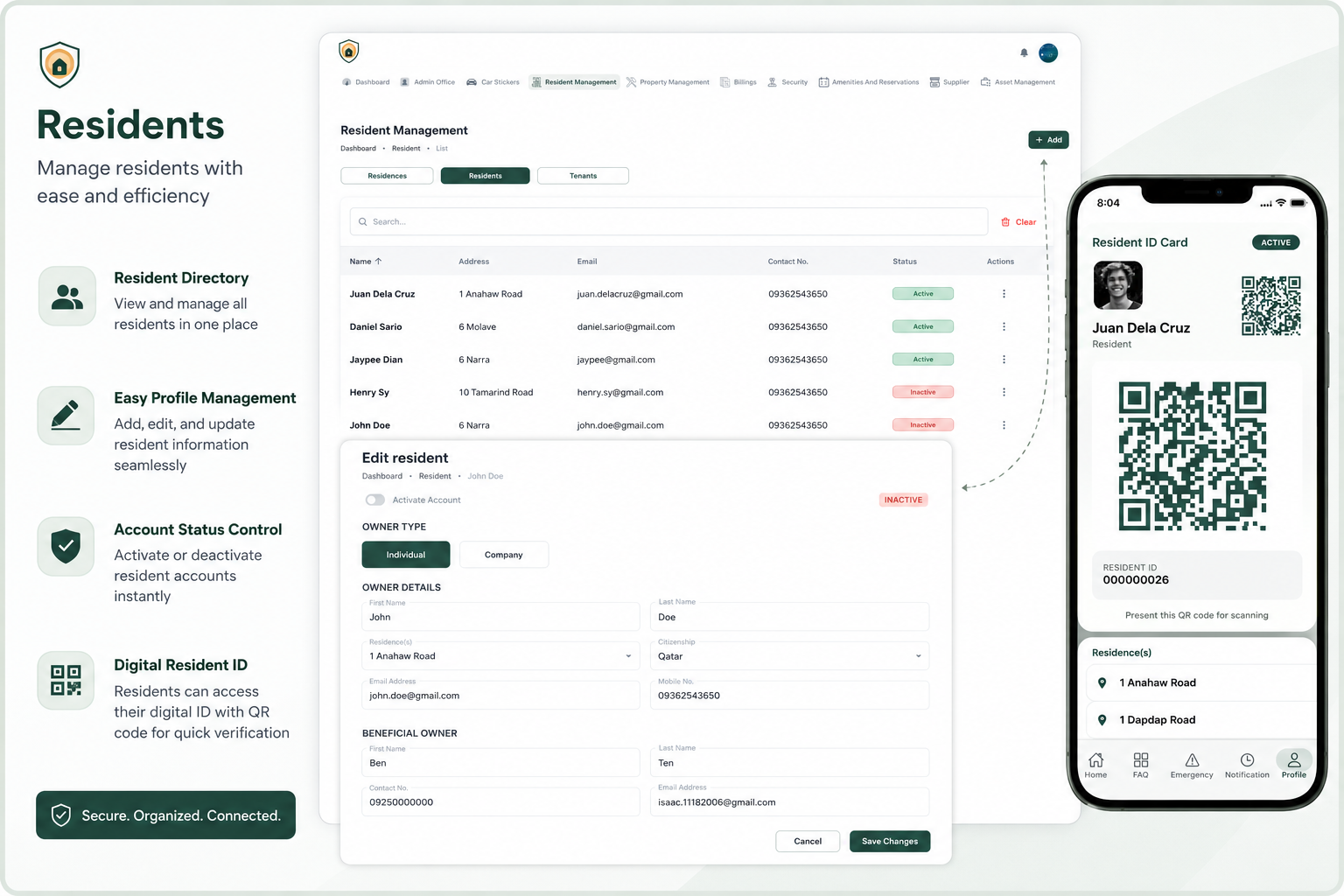Viewport: 1344px width, 896px height.
Task: Click the Easy Profile Management pencil icon
Action: (66, 416)
